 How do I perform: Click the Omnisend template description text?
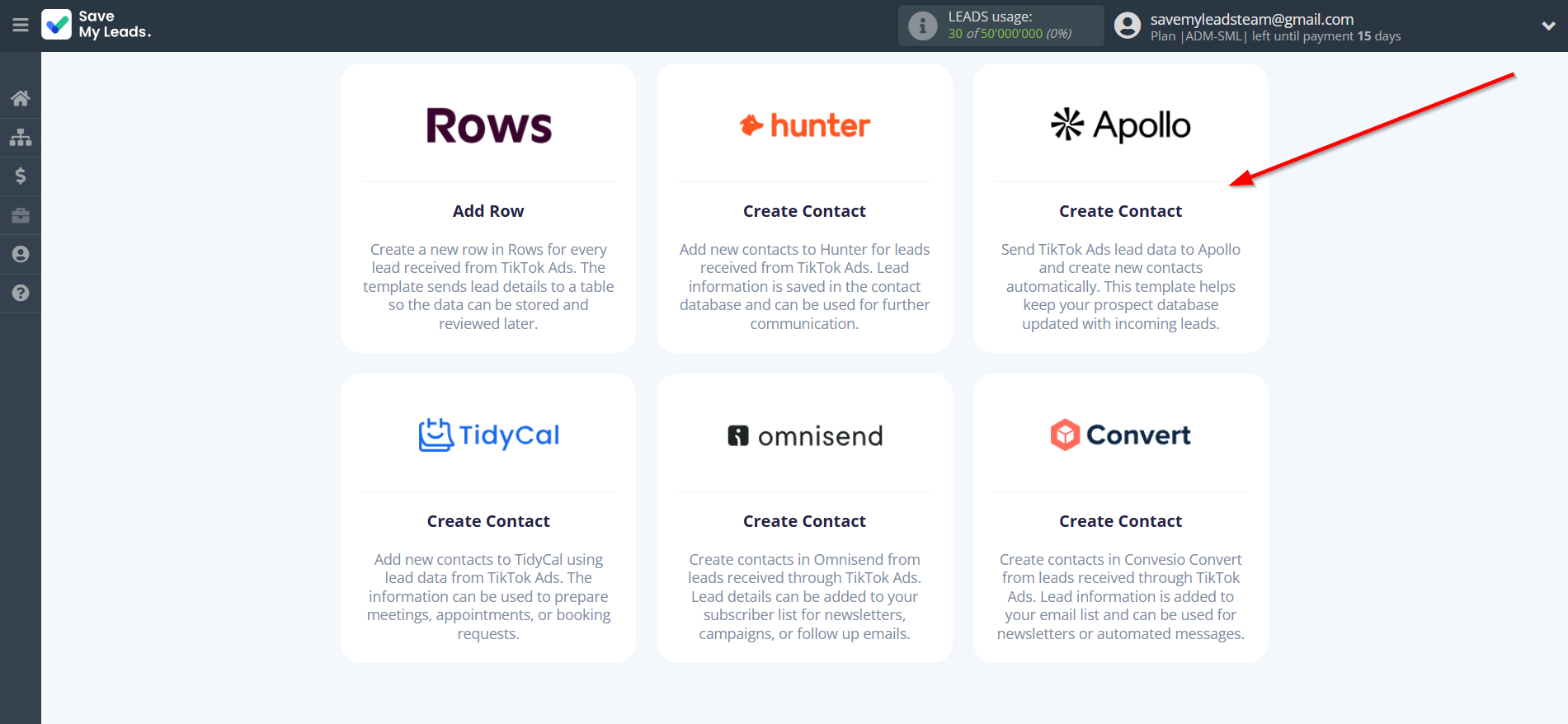805,596
